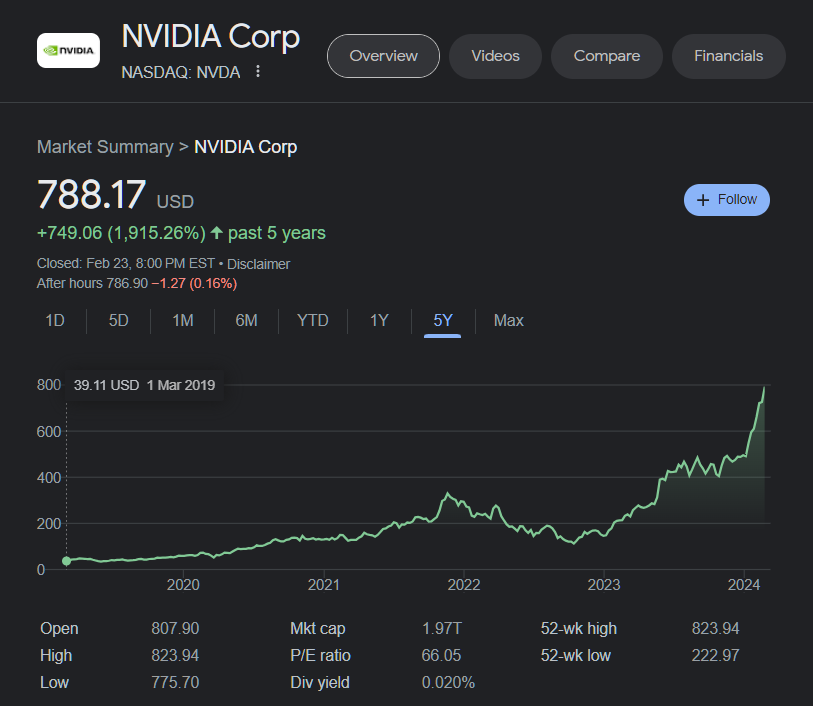Switch to the Videos tab
This screenshot has width=813, height=706.
(x=495, y=56)
